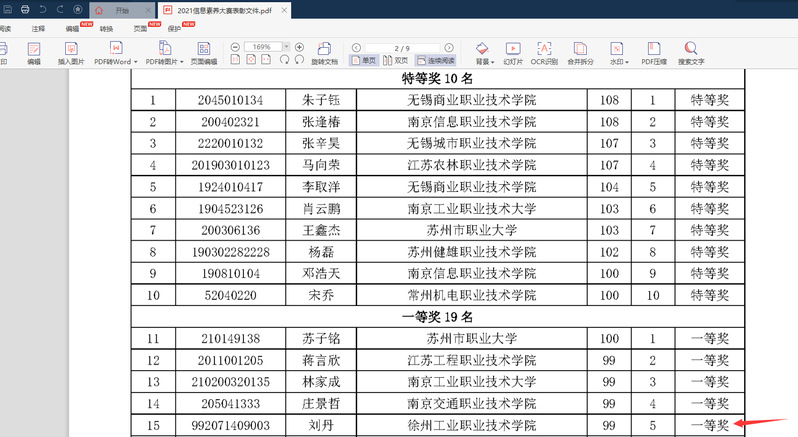This screenshot has height=437, width=798.
Task: Open the 注释 annotation menu tab
Action: point(38,29)
